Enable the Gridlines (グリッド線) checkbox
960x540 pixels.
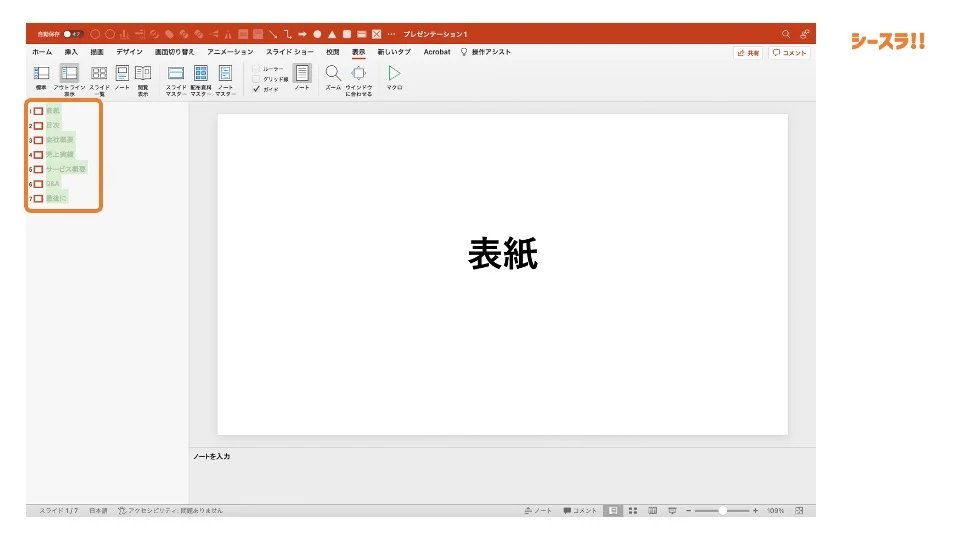coord(257,79)
